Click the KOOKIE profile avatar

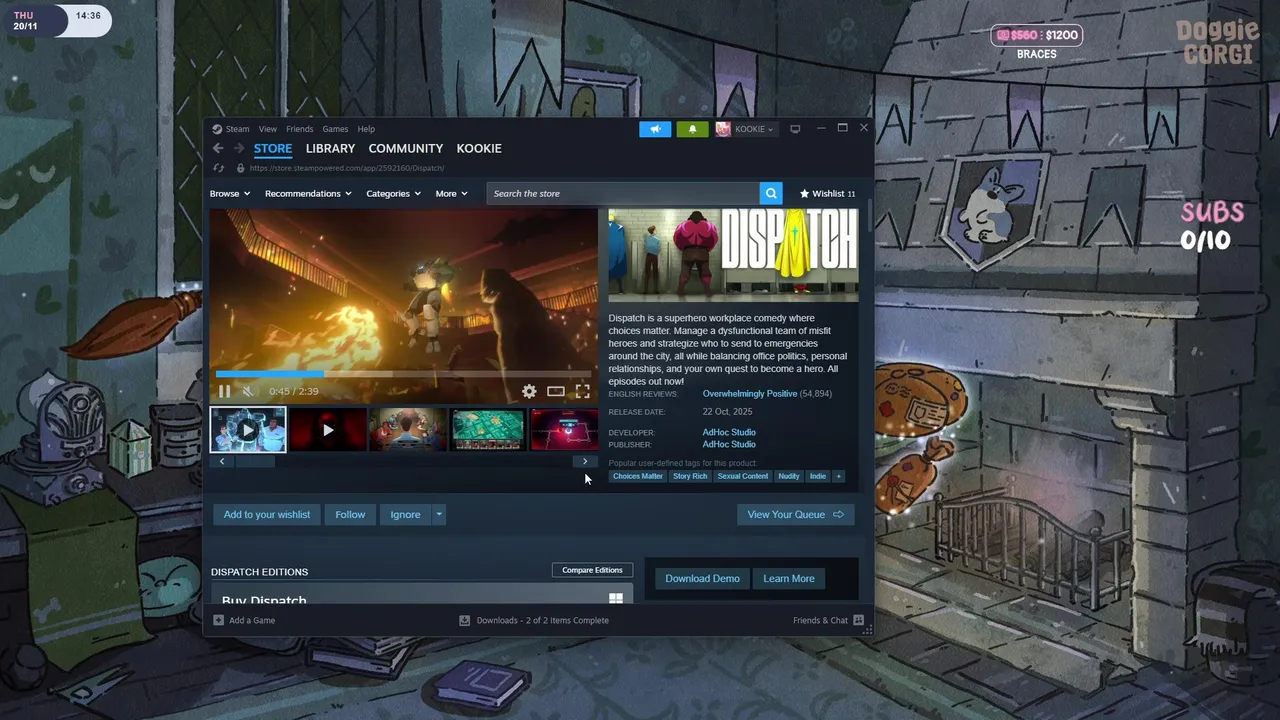tap(723, 129)
